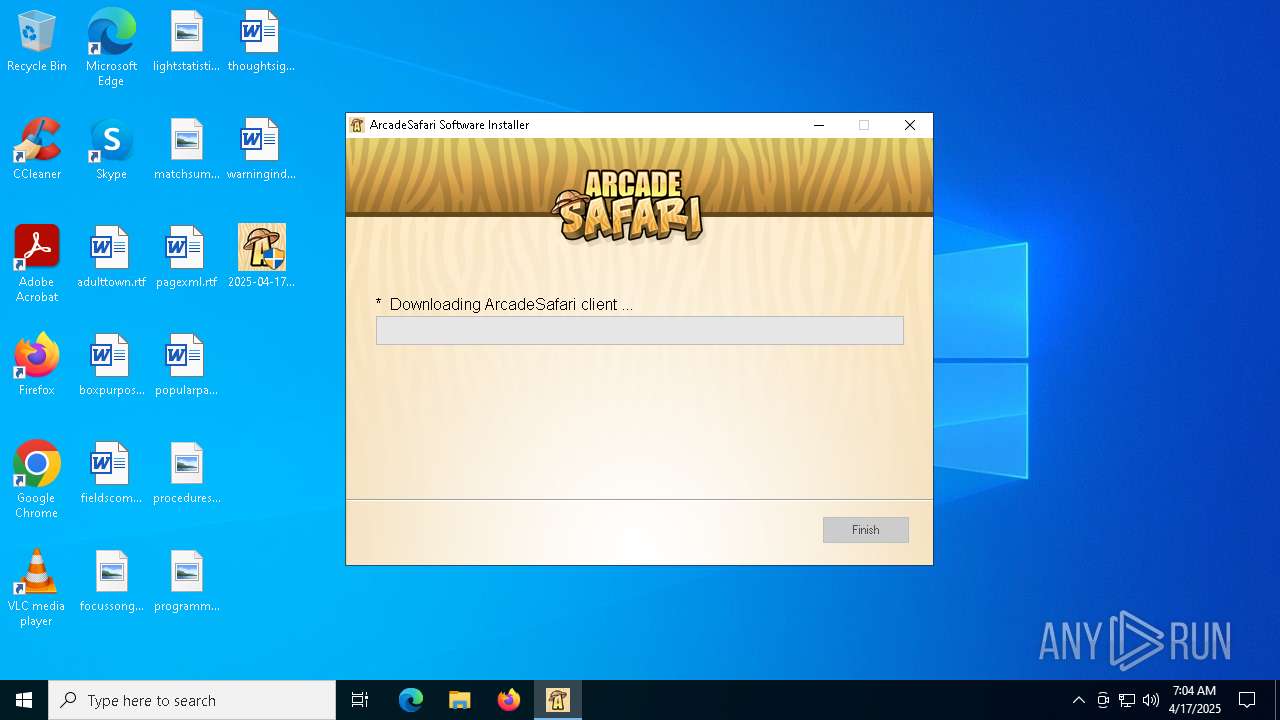Open Edge from the taskbar
Screen dimensions: 1280x720
click(411, 700)
